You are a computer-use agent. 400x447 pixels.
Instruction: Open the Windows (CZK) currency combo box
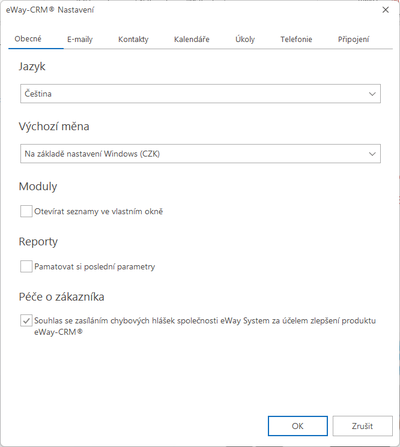pos(200,154)
